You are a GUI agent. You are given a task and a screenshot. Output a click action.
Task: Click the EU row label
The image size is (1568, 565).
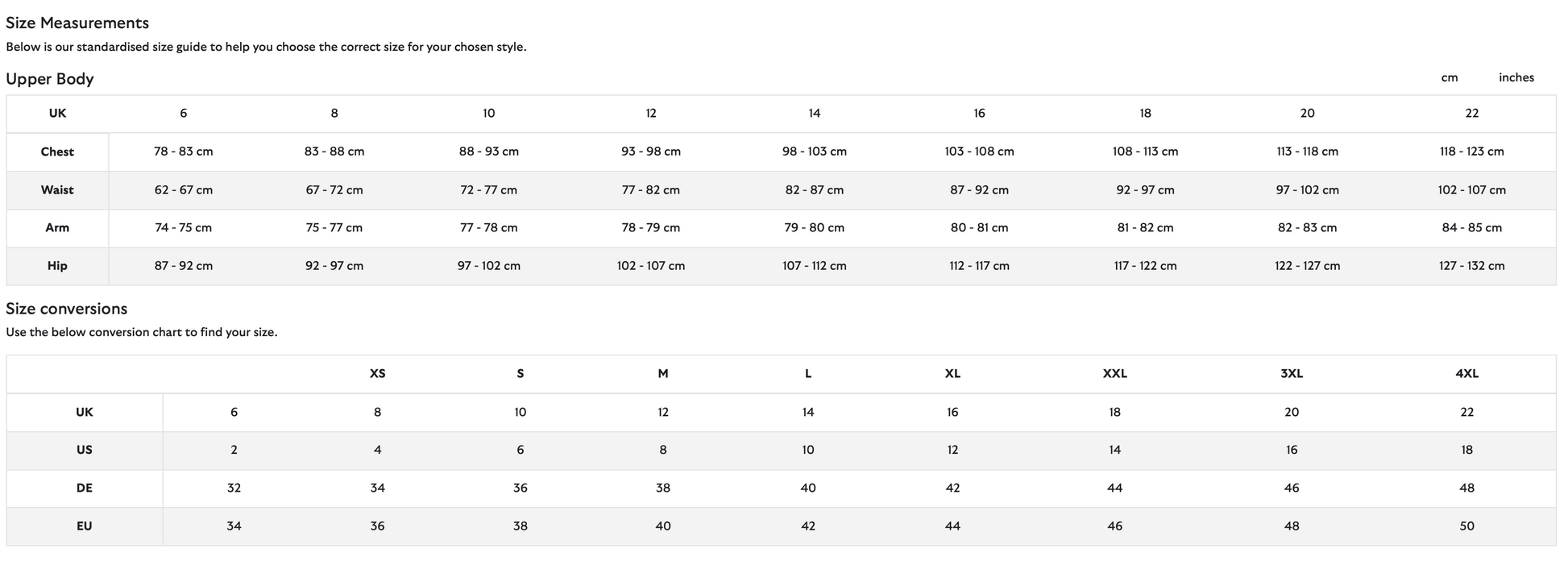pos(84,526)
